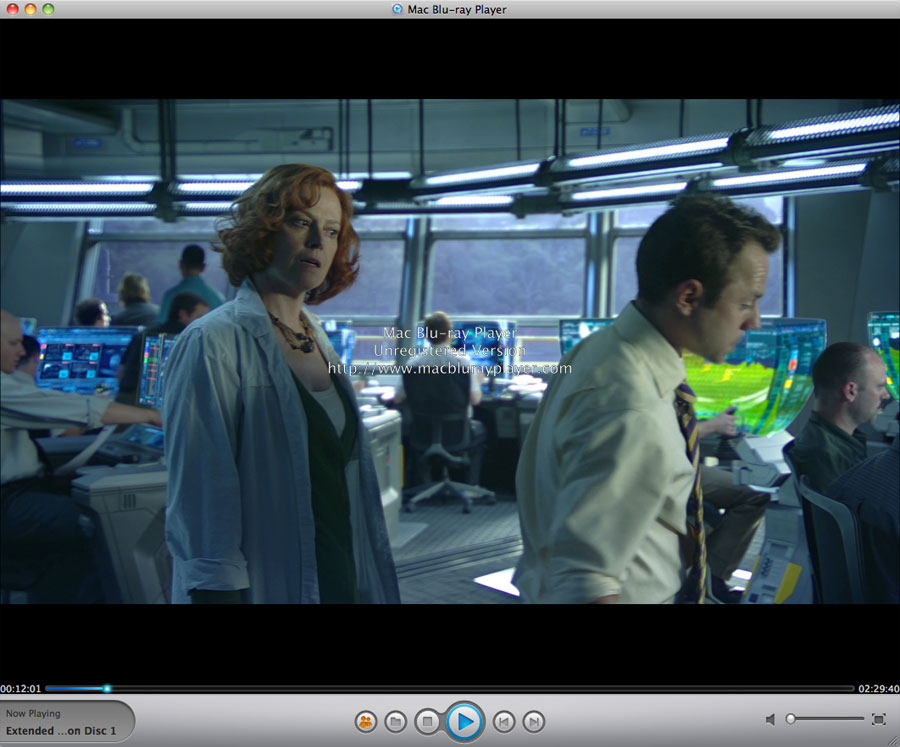Close the window with the red button

point(11,9)
